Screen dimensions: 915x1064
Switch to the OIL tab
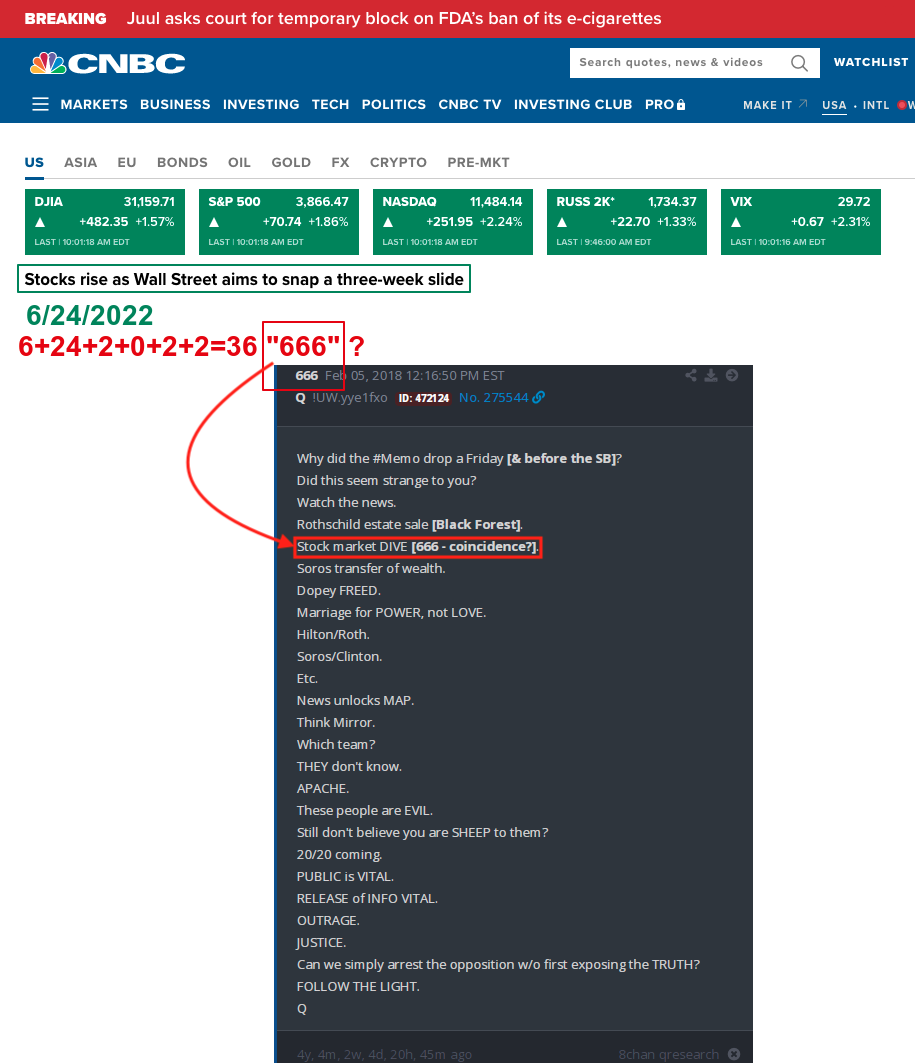point(239,163)
